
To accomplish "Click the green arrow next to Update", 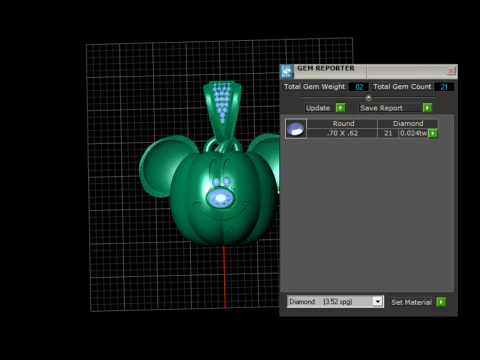I will (x=340, y=108).
